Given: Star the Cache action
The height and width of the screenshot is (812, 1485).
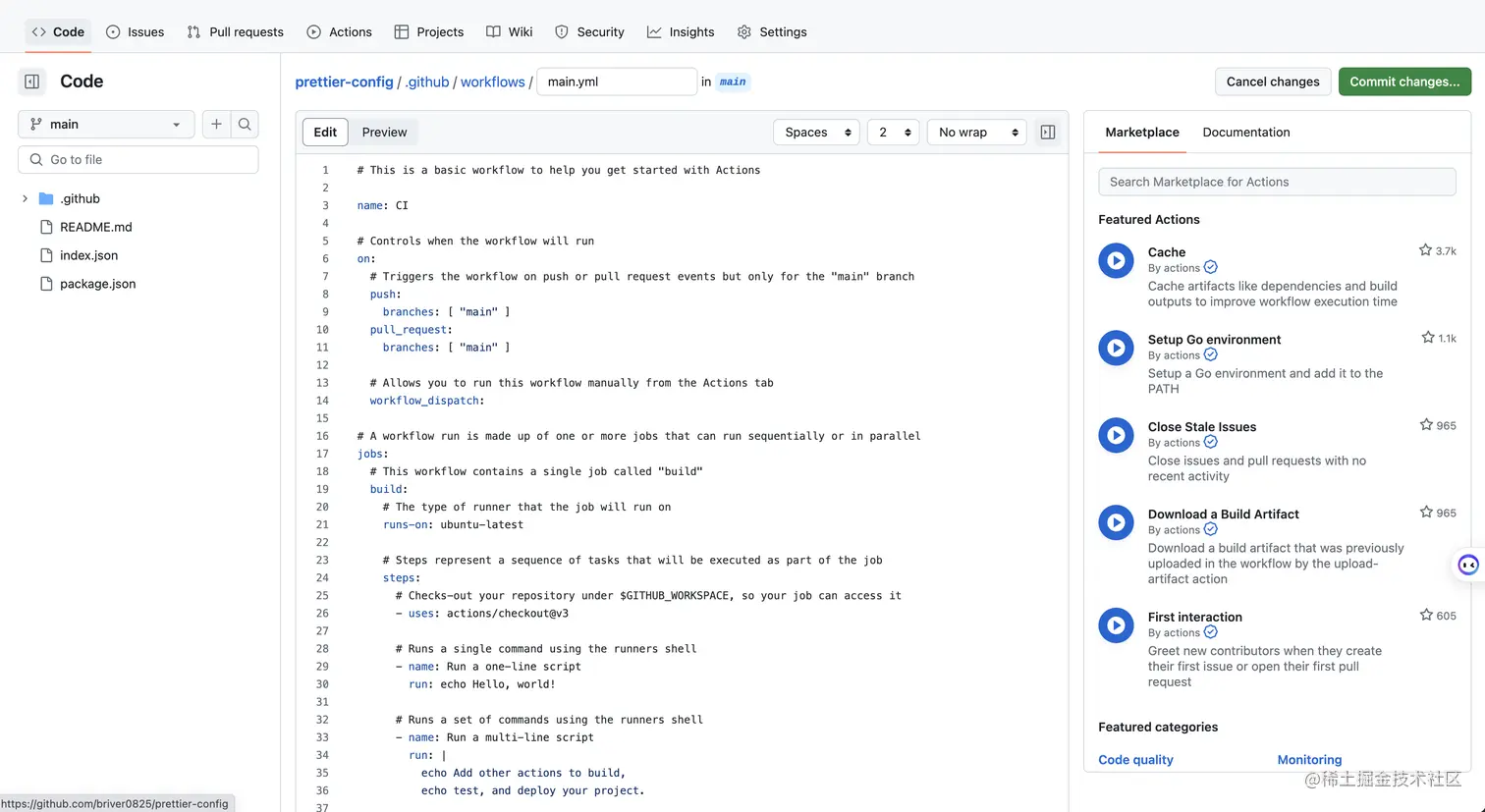Looking at the screenshot, I should click(x=1425, y=250).
